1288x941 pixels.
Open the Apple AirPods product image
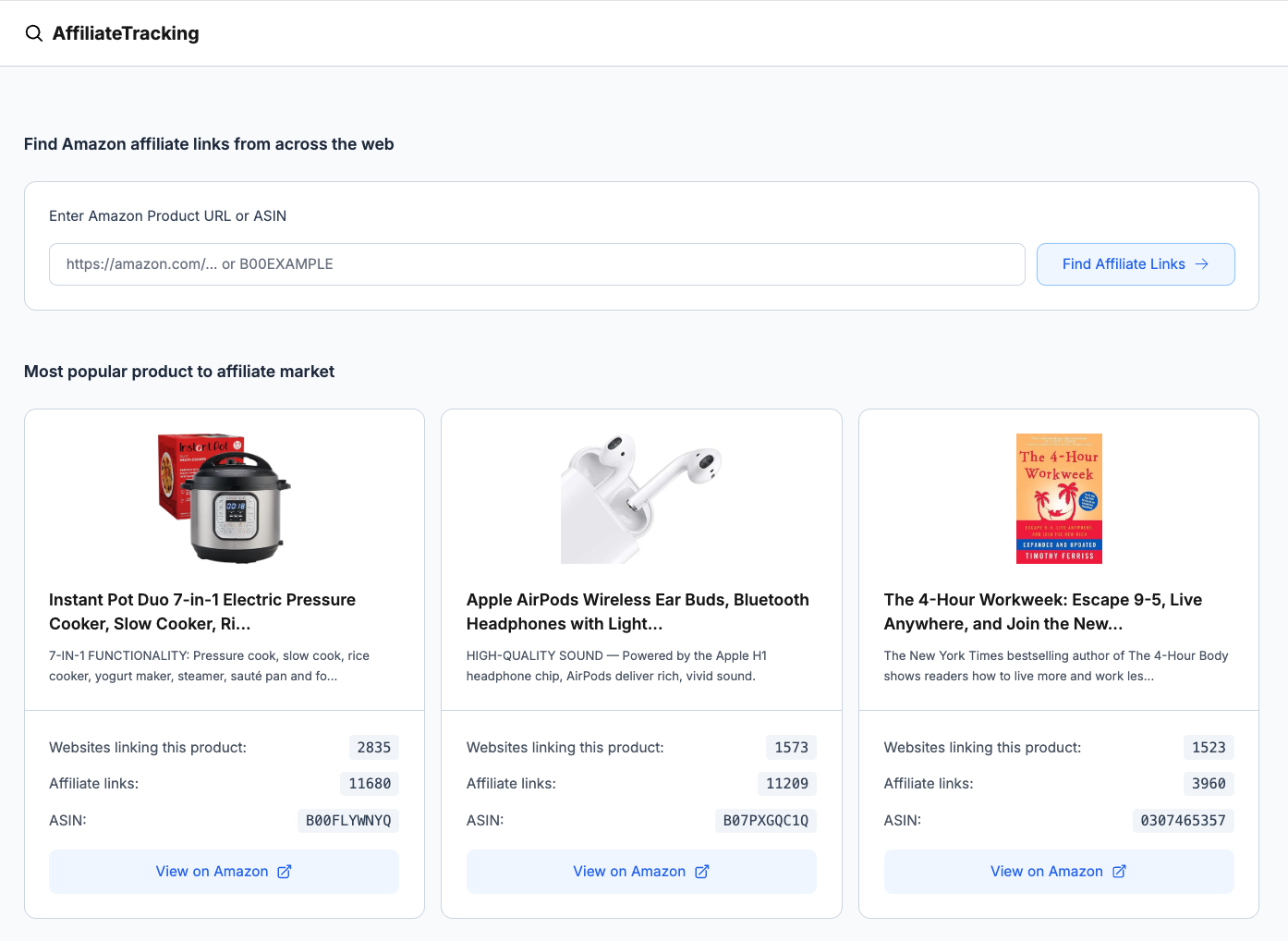pos(641,498)
